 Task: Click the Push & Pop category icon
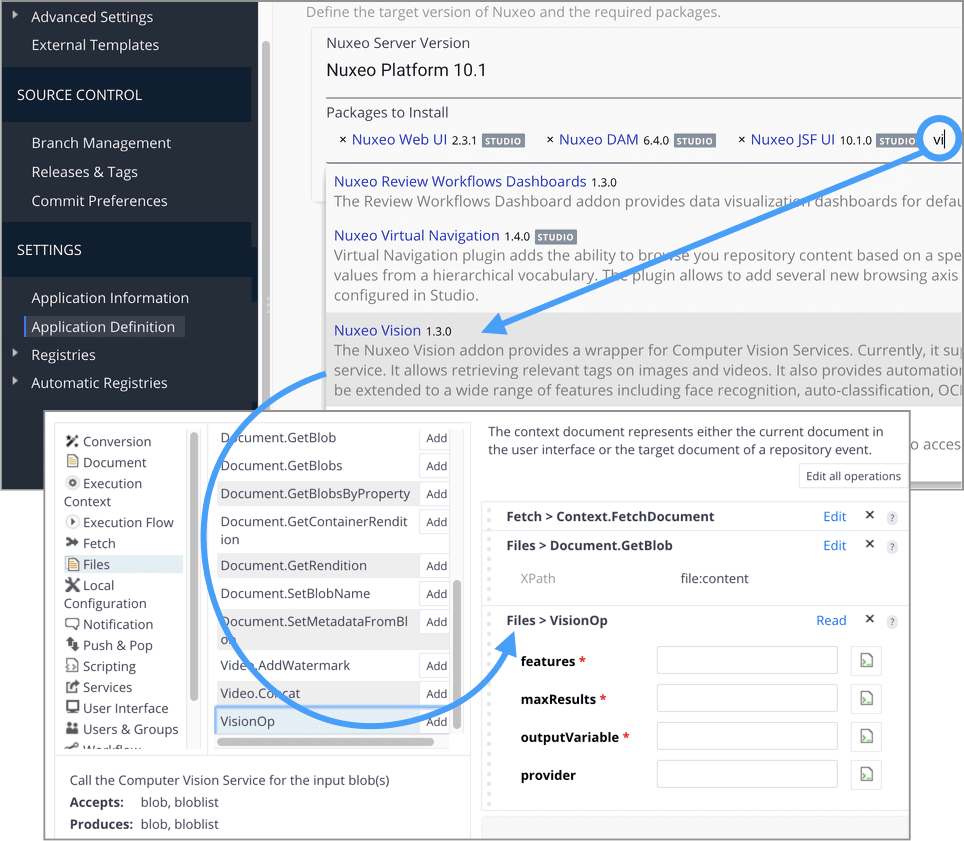coord(72,644)
